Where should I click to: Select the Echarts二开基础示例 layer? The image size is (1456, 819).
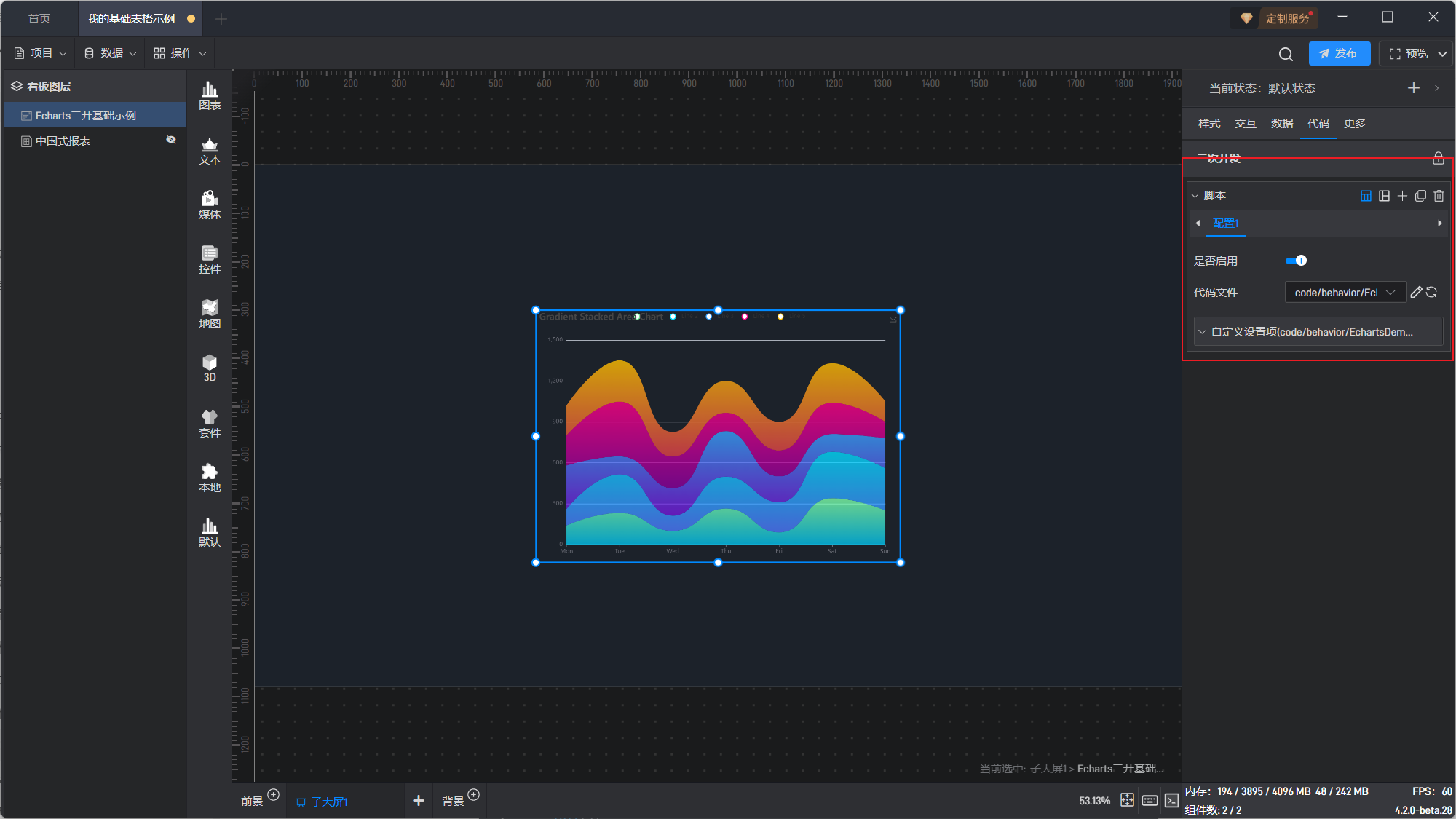click(86, 116)
